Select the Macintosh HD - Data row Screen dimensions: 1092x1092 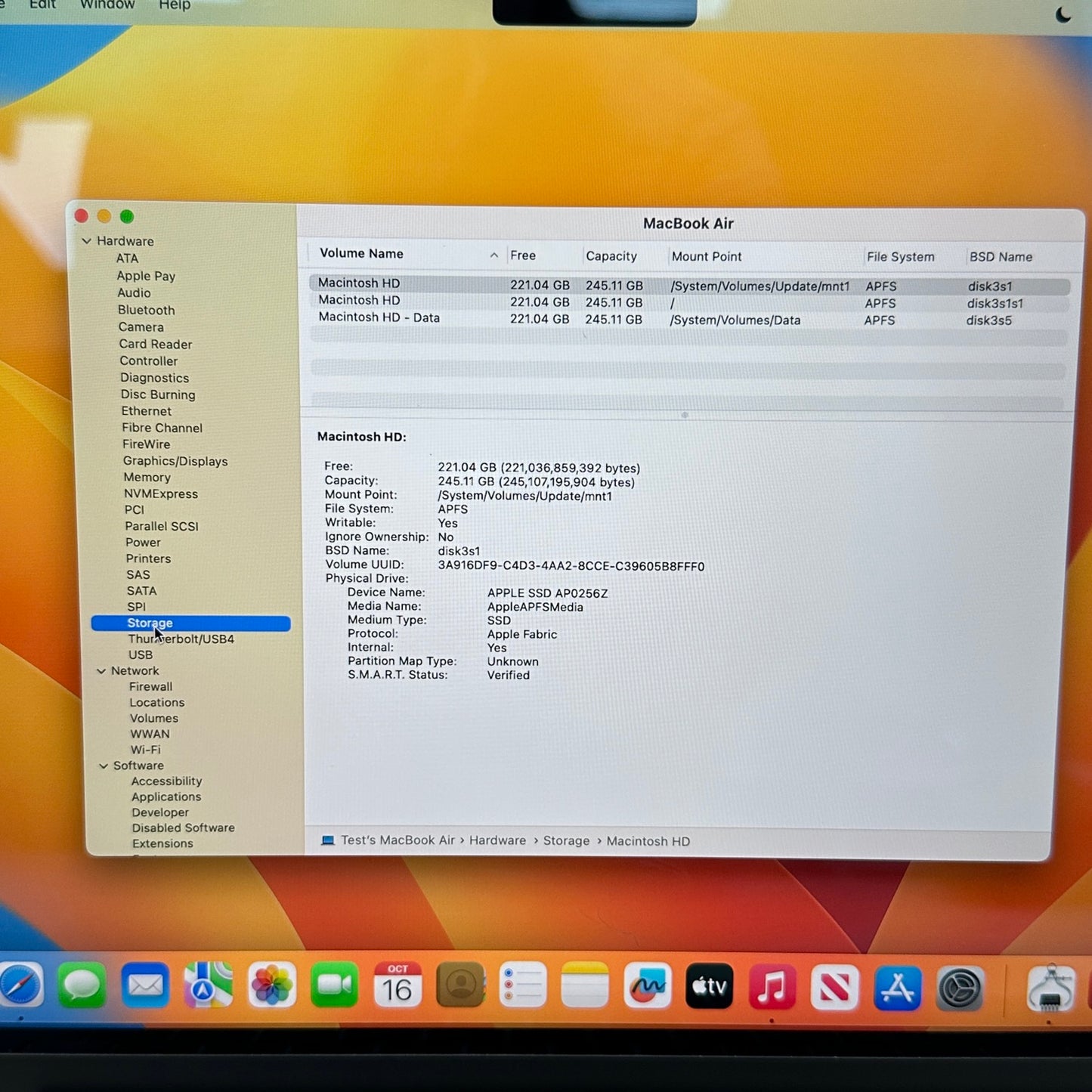click(379, 318)
